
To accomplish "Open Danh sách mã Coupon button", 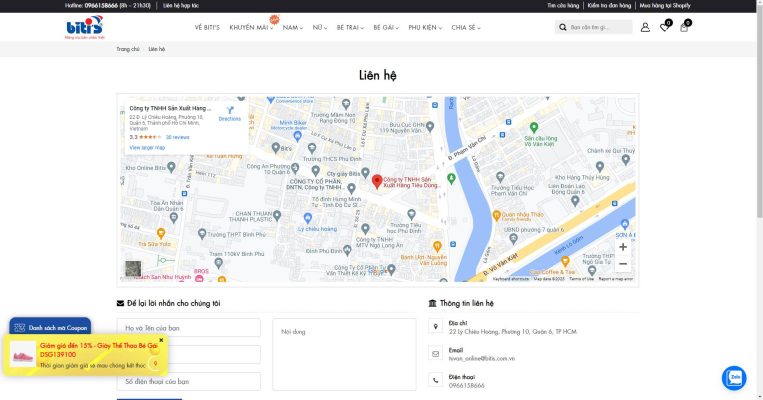I will 50,327.
